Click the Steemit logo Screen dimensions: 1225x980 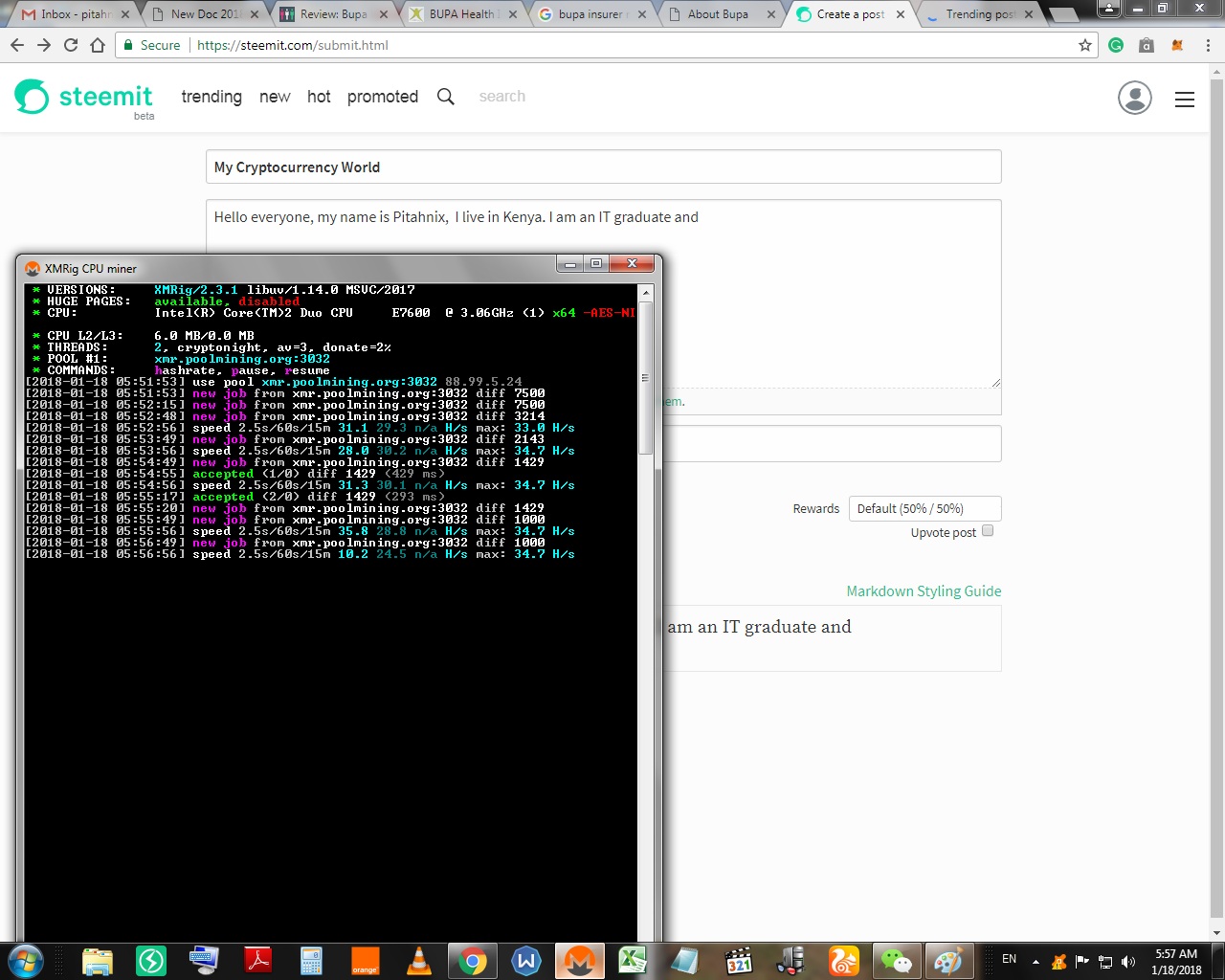[x=83, y=97]
